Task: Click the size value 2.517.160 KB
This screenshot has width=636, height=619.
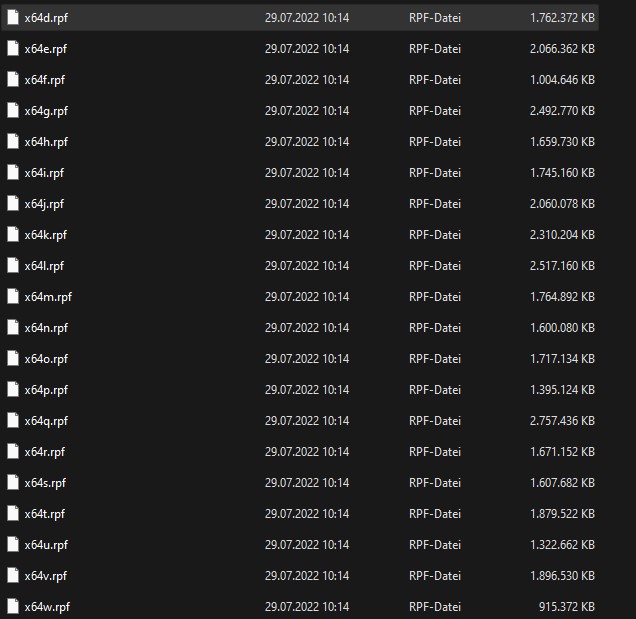Action: coord(562,266)
